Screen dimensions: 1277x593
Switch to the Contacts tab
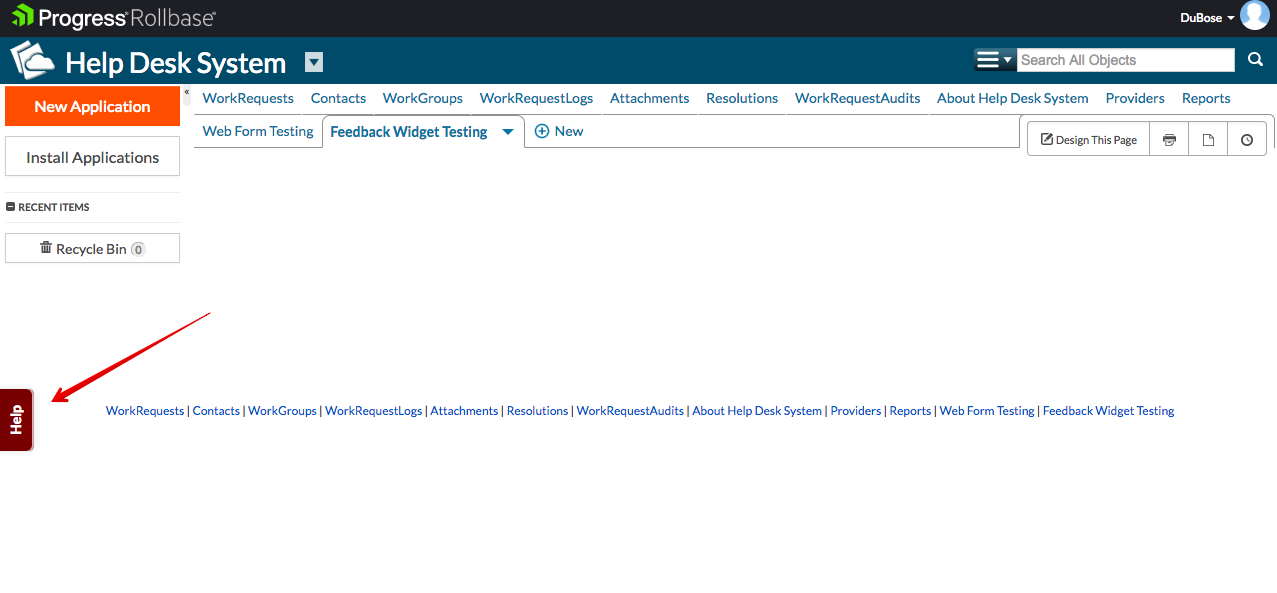point(338,98)
